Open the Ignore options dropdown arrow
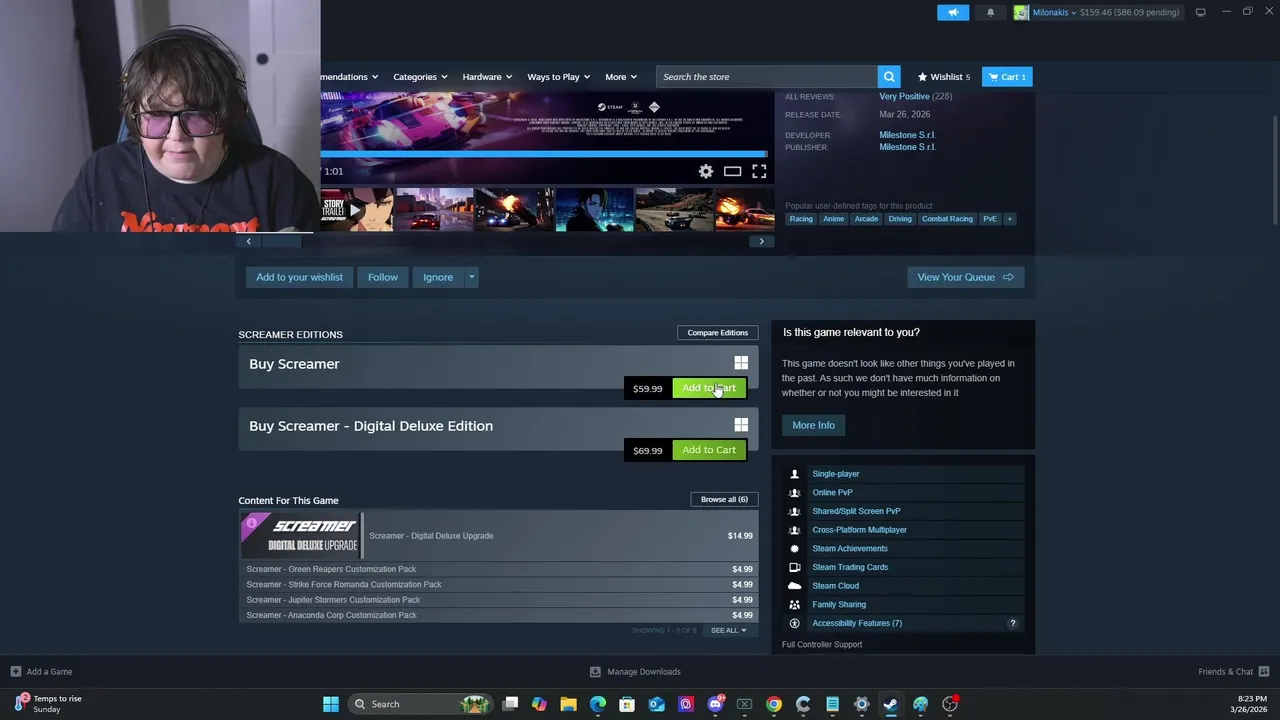This screenshot has width=1280, height=720. tap(471, 277)
